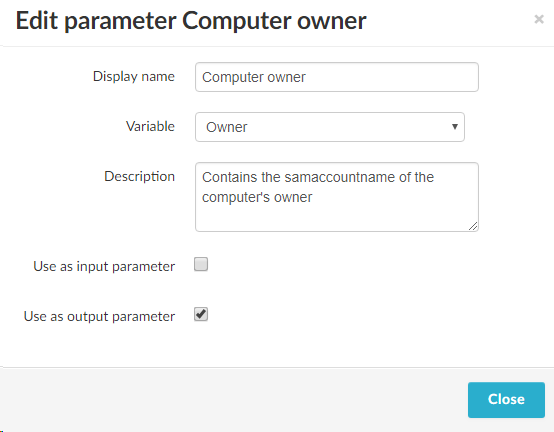Click the Display name input field
The image size is (554, 432).
337,77
